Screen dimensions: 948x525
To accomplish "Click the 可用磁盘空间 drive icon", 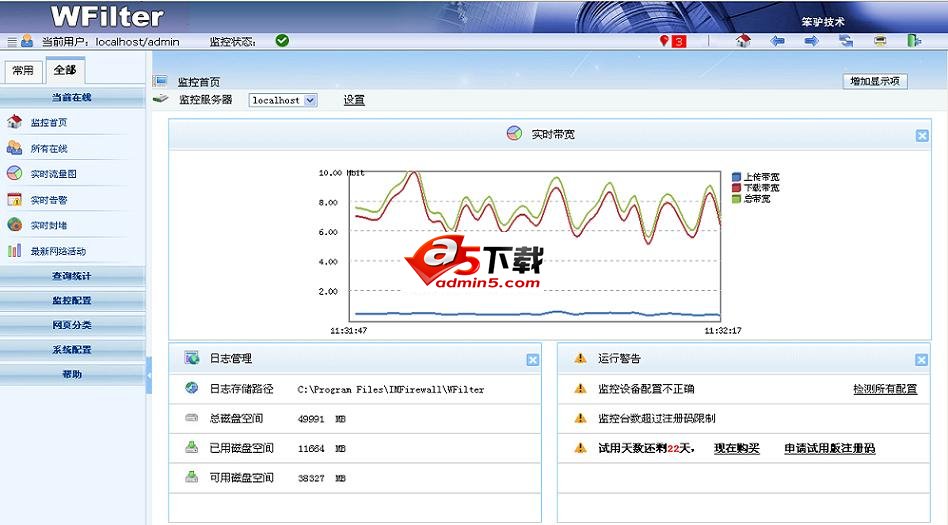I will point(192,477).
